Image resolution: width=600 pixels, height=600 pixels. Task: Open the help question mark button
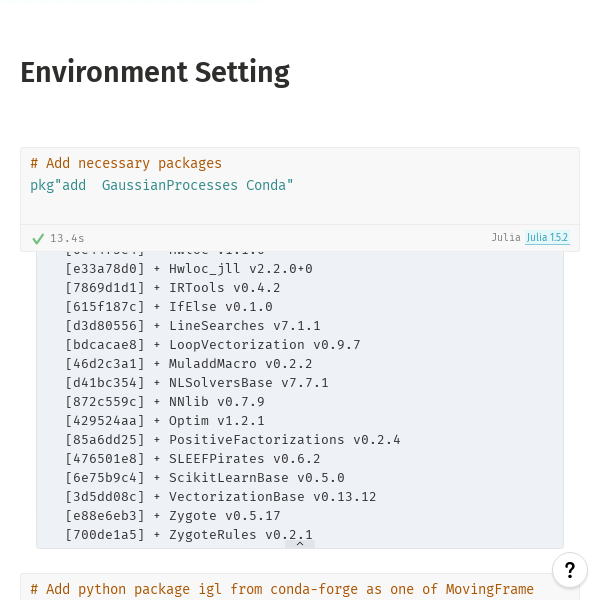tap(569, 570)
